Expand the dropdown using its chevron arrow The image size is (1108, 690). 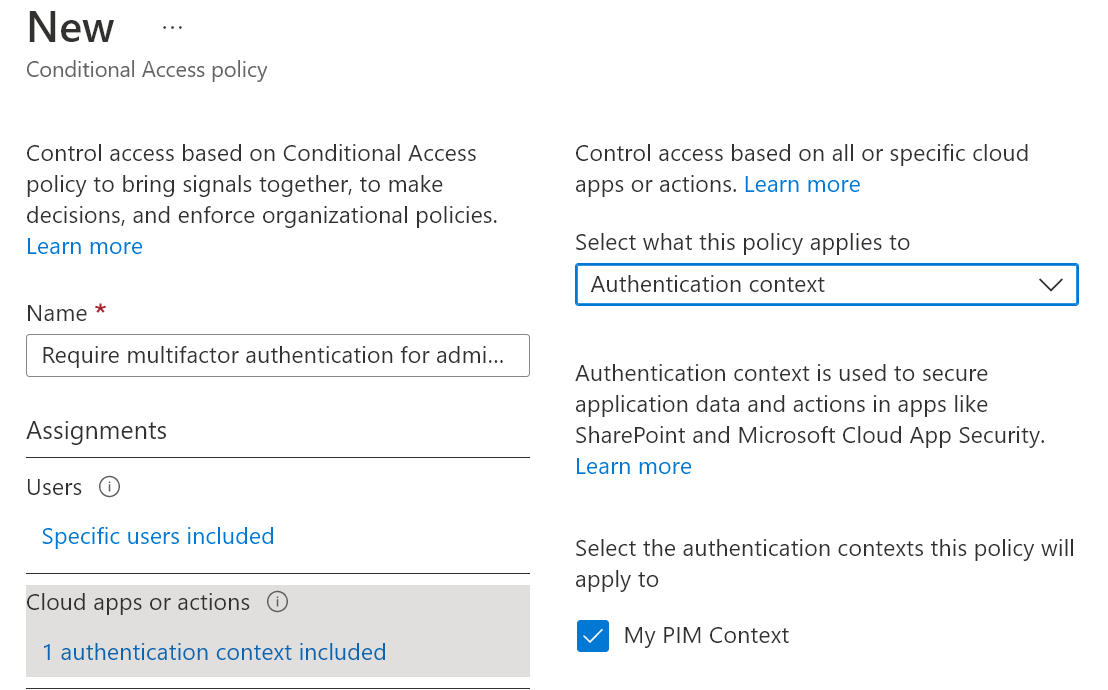click(x=1050, y=285)
